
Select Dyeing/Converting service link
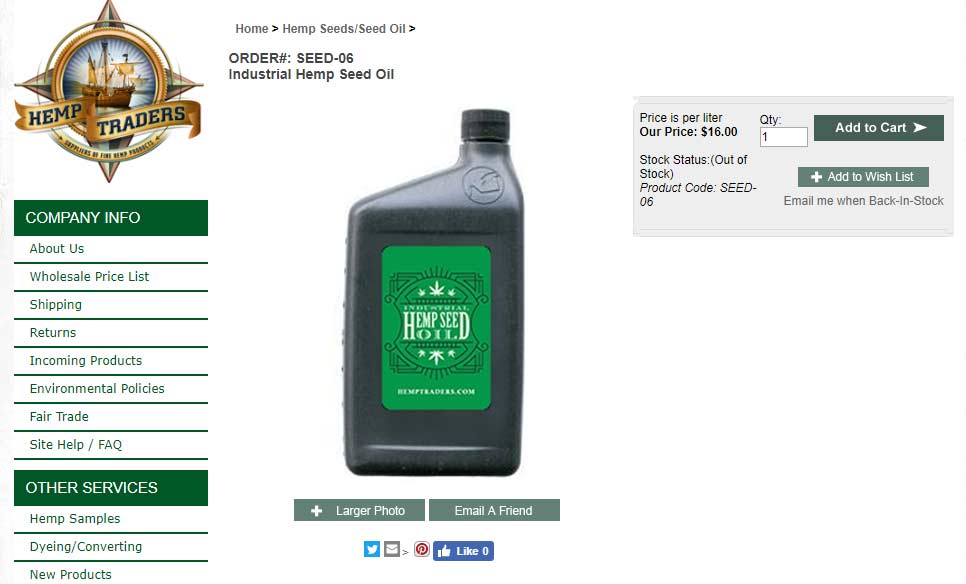coord(86,546)
